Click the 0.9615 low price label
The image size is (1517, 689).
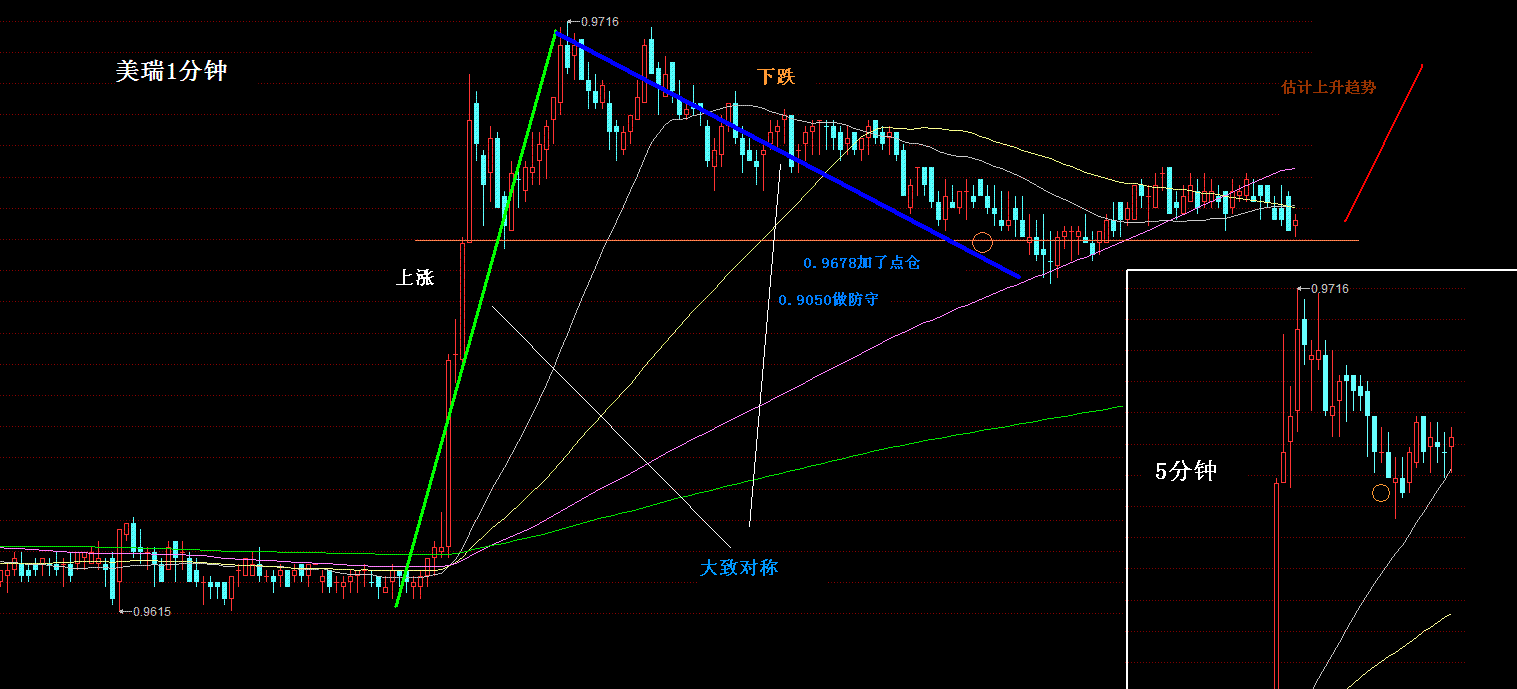[152, 612]
